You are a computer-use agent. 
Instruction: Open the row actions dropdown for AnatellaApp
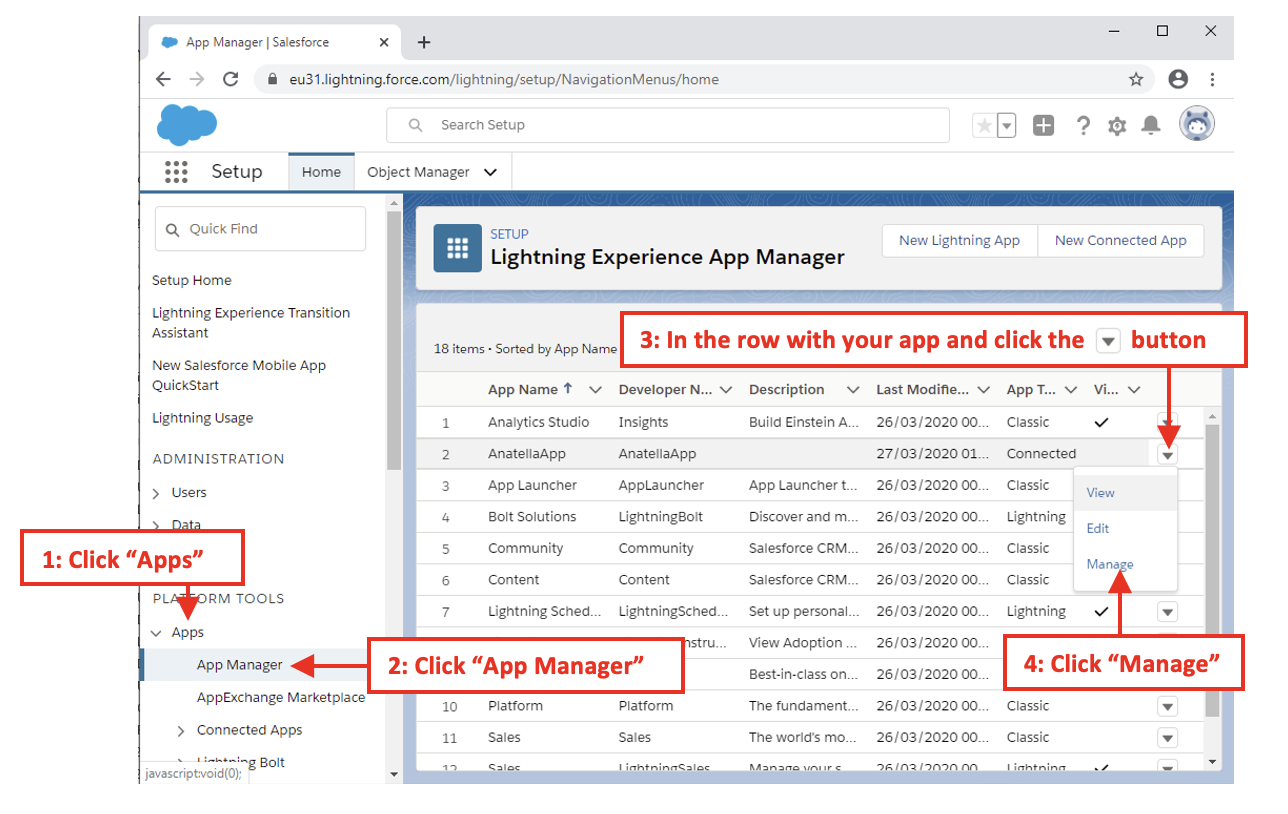1167,454
